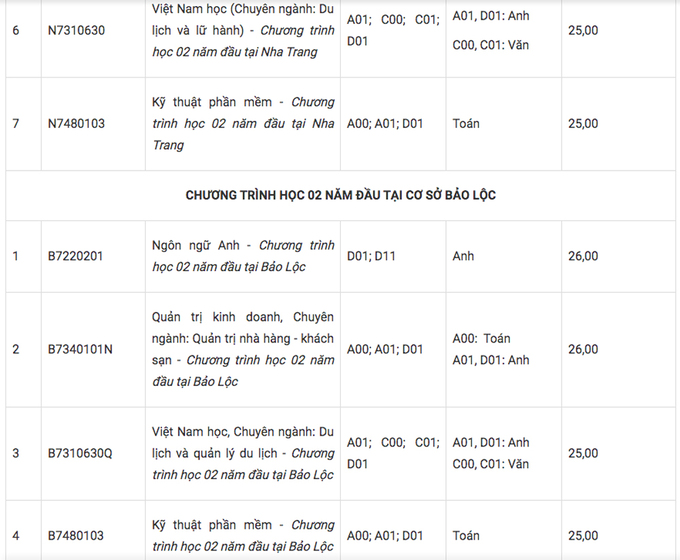Click the score 25,00 in row N7310630

[583, 30]
